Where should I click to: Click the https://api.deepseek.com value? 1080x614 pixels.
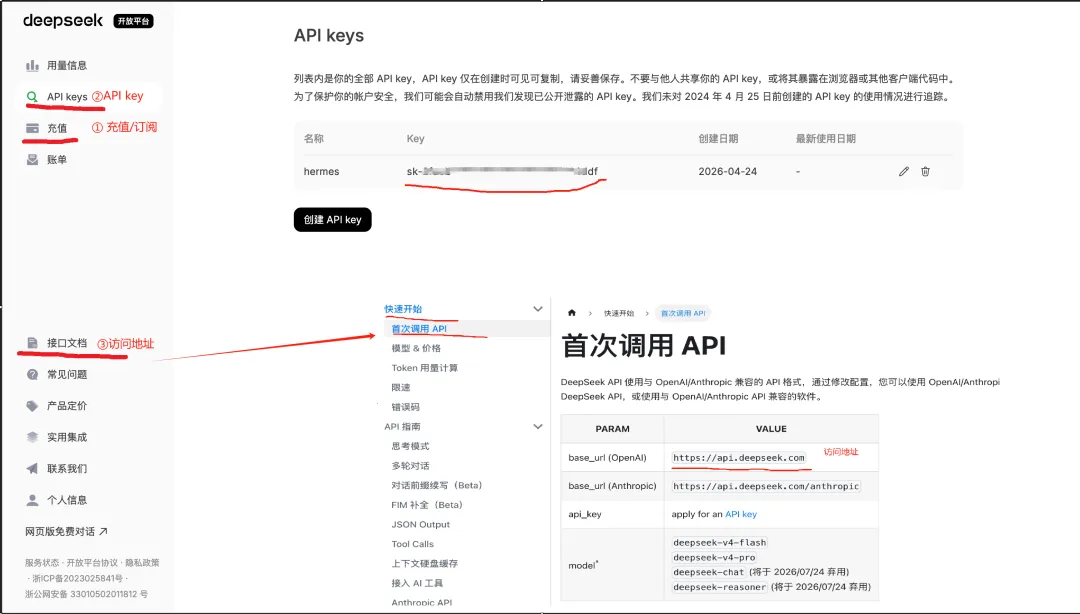point(738,458)
